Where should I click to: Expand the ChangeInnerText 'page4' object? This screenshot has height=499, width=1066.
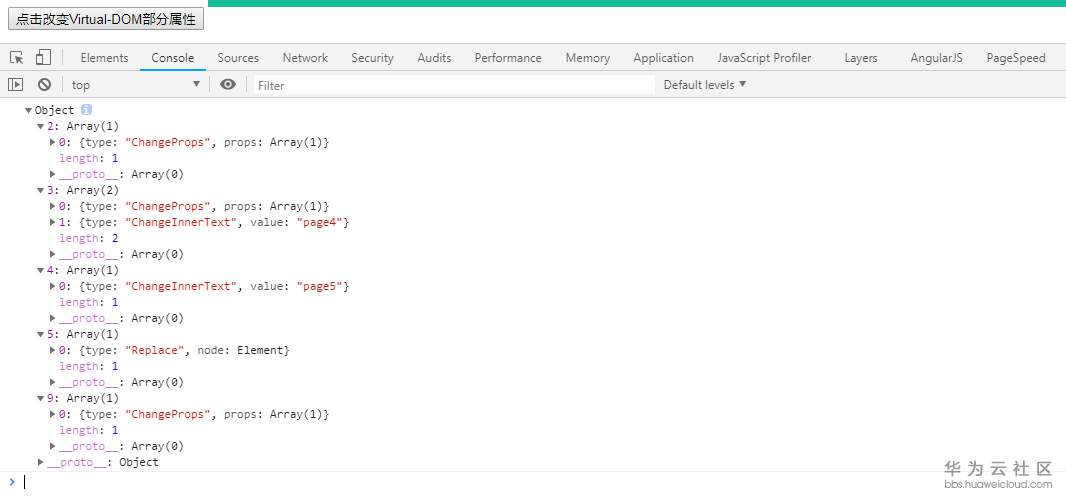click(x=52, y=222)
